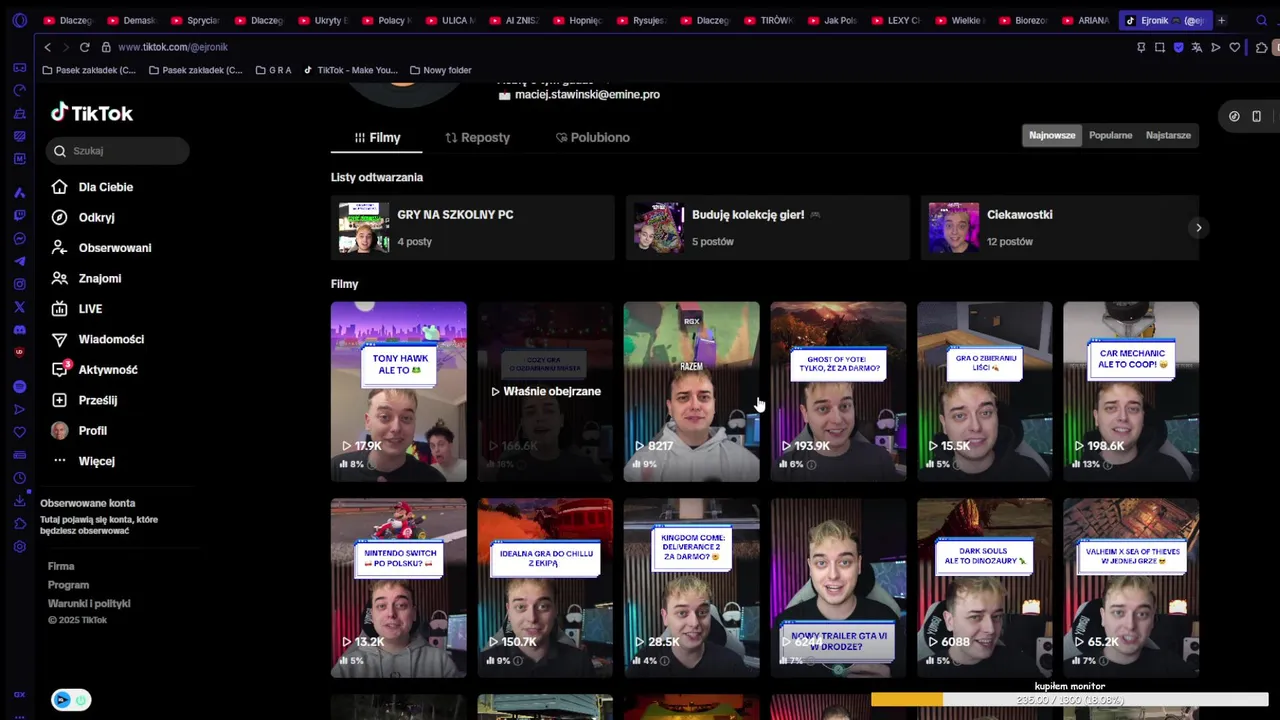Toggle the ad blocker shield icon
The width and height of the screenshot is (1280, 720).
(x=1178, y=47)
